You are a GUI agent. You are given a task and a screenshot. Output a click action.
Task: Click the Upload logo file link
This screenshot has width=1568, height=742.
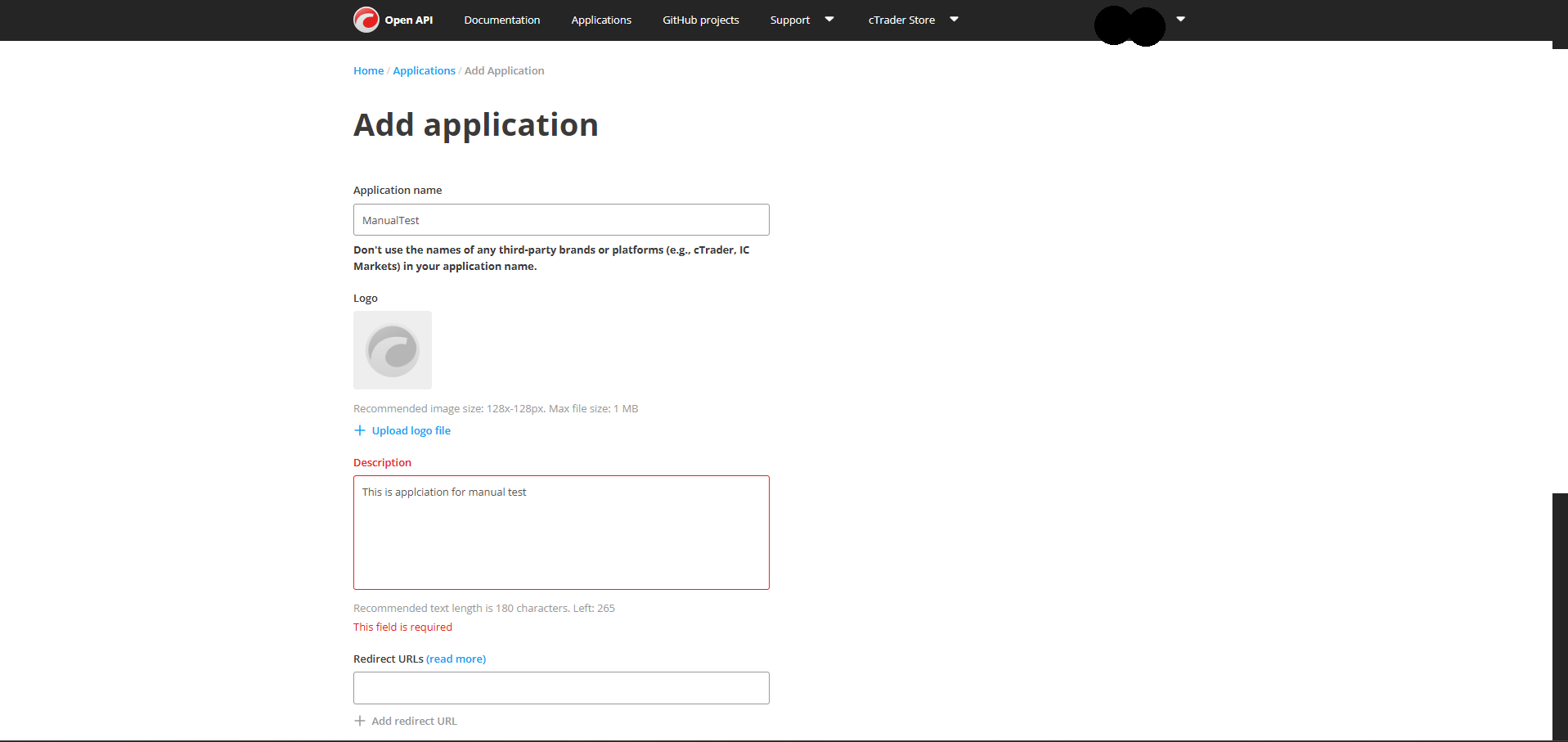[x=411, y=429]
